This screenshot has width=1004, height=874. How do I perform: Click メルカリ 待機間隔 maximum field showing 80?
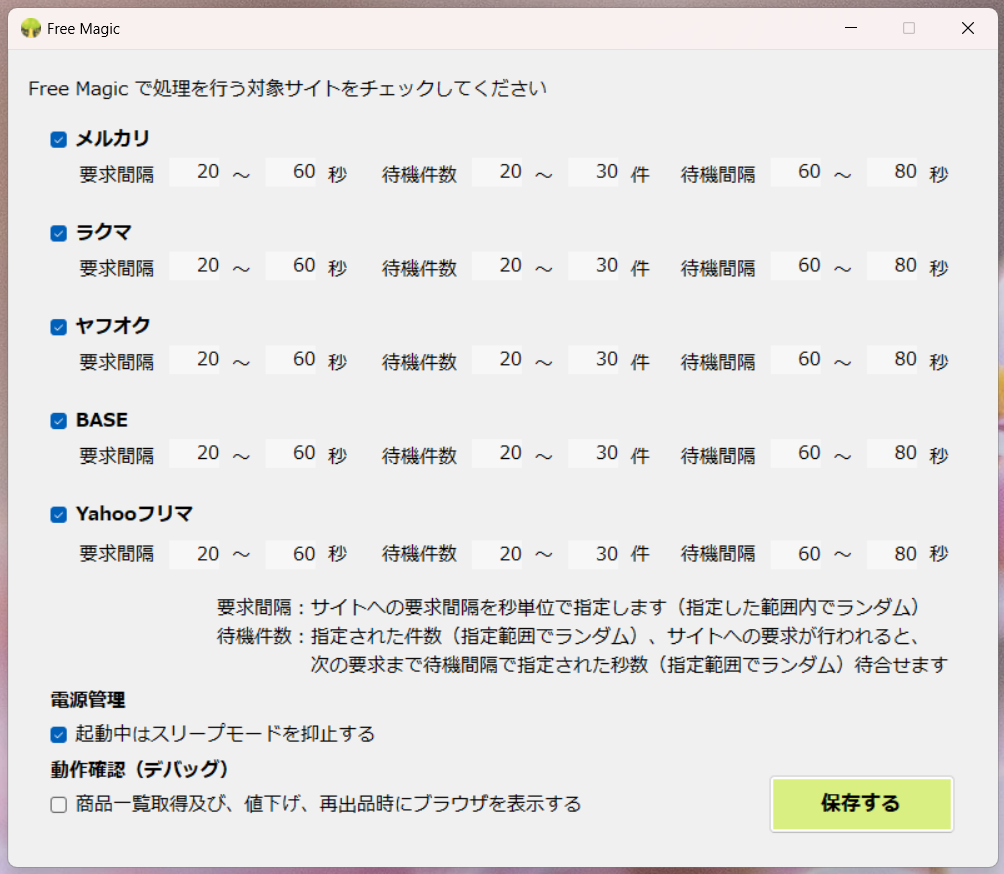coord(893,172)
